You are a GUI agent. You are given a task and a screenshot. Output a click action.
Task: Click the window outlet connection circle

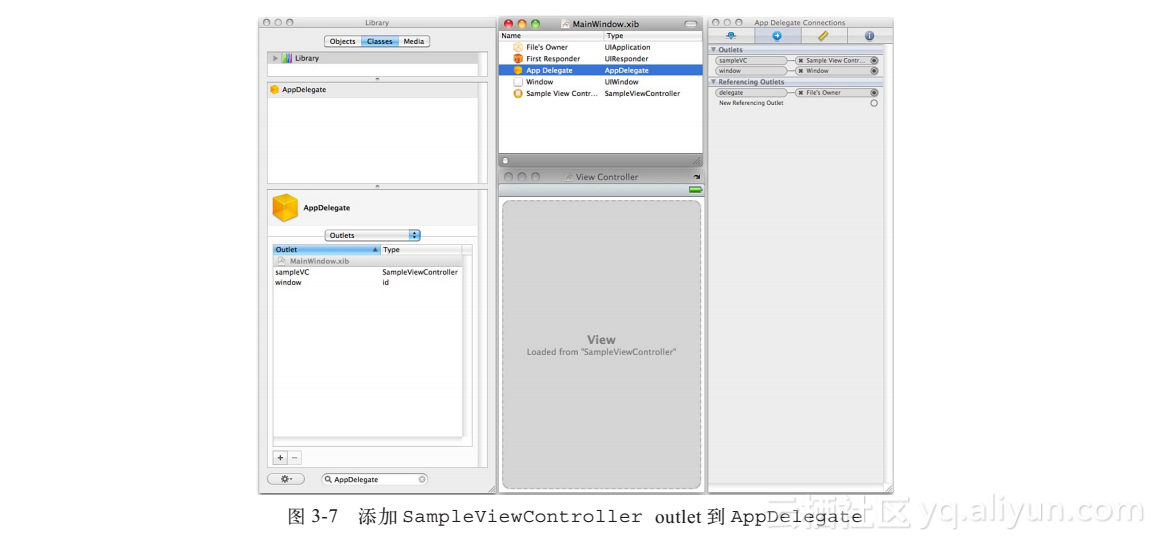874,71
